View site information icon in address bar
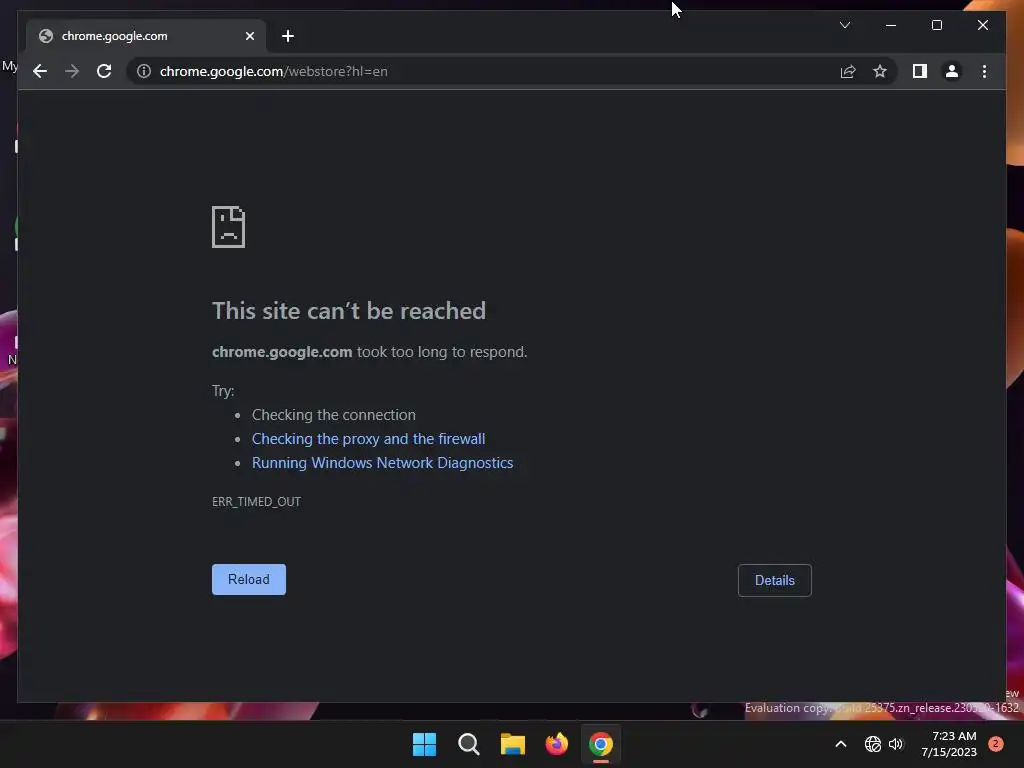The image size is (1024, 768). pos(144,71)
